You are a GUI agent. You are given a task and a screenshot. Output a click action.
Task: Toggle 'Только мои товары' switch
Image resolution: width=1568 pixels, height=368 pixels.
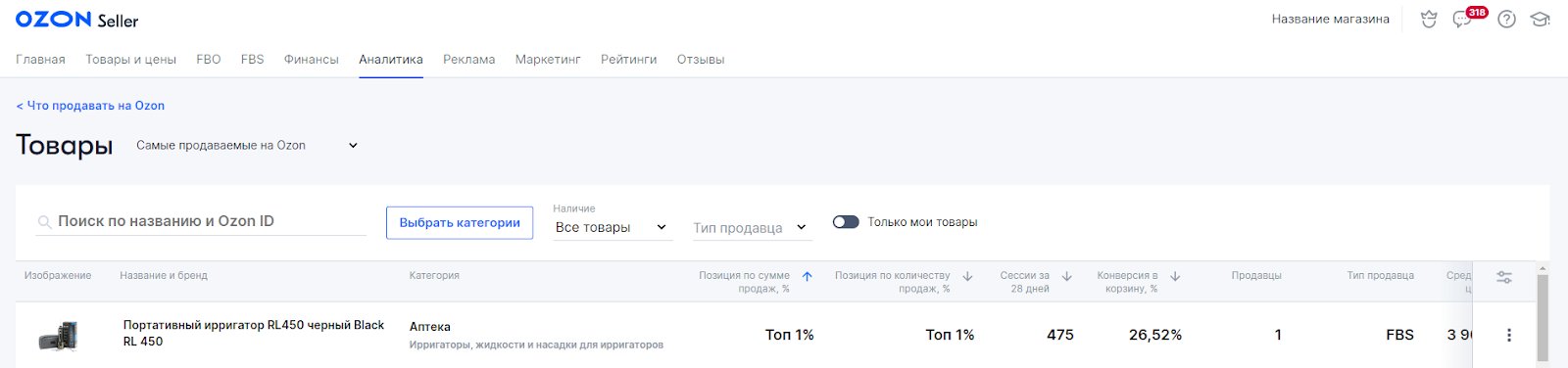click(846, 222)
